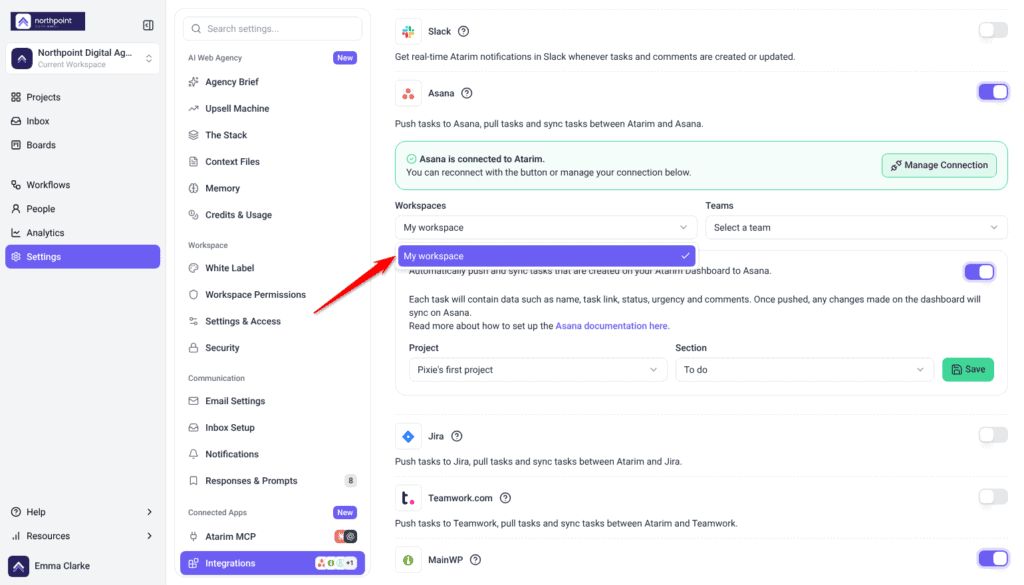The image size is (1024, 585).
Task: Open the Workspaces dropdown
Action: pyautogui.click(x=546, y=227)
